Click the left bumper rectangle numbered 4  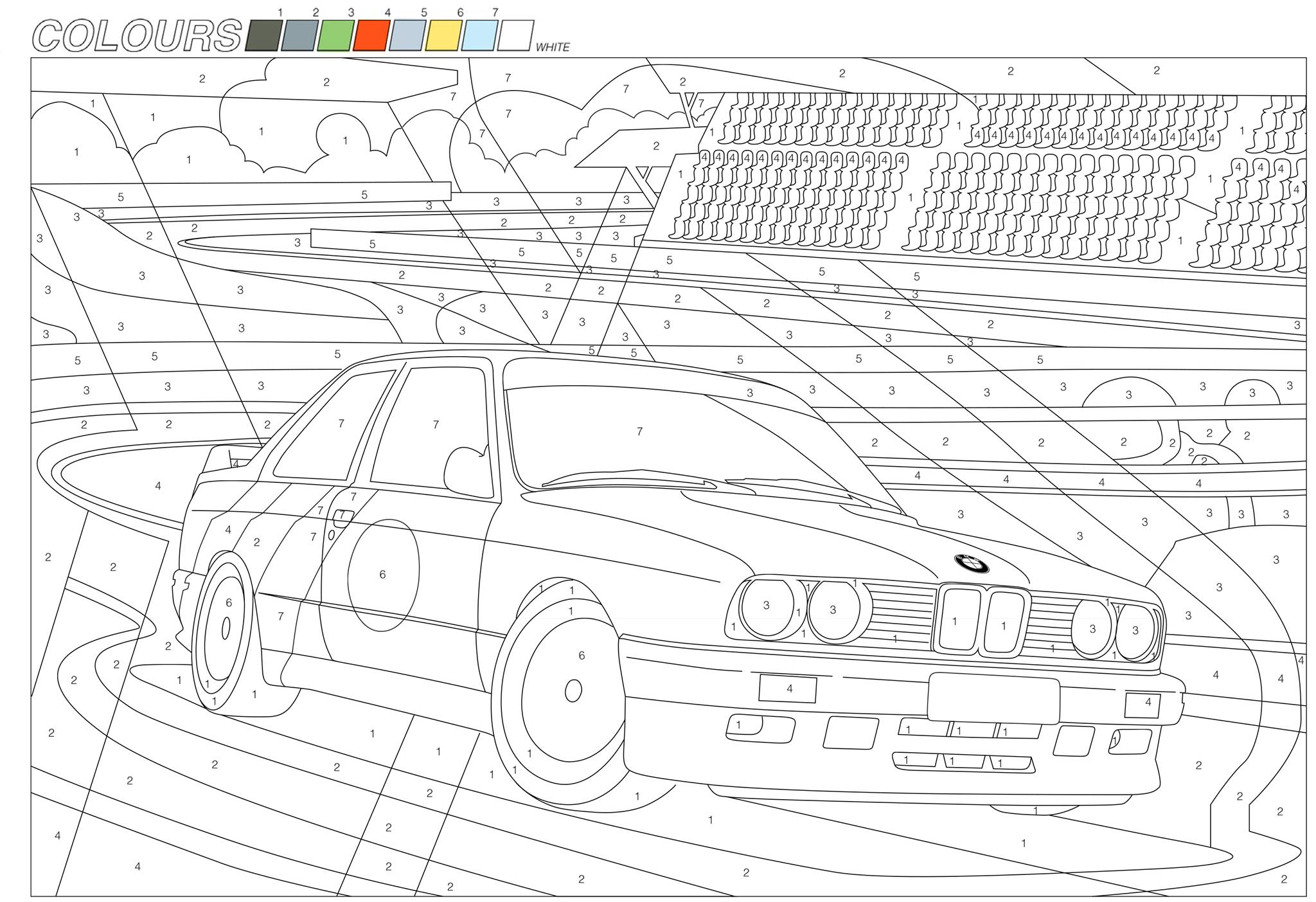[788, 689]
